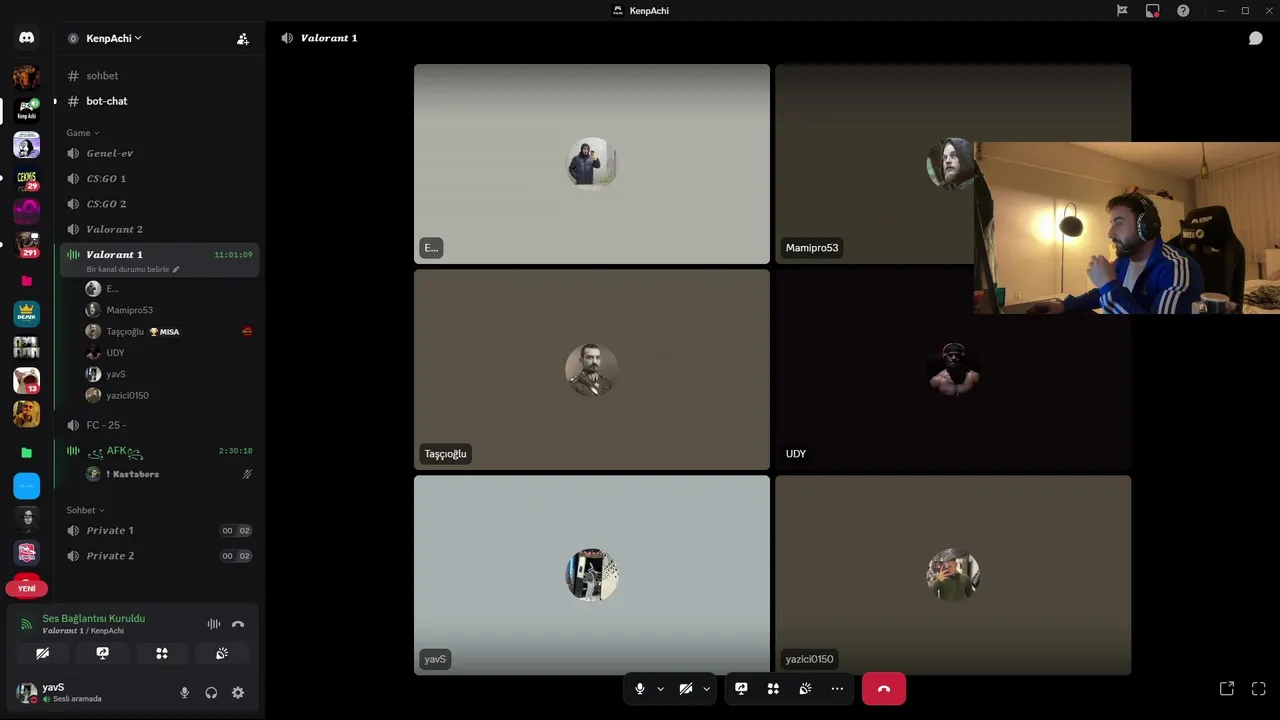Join the CS:GO 1 voice channel
1280x720 pixels.
[x=160, y=179]
